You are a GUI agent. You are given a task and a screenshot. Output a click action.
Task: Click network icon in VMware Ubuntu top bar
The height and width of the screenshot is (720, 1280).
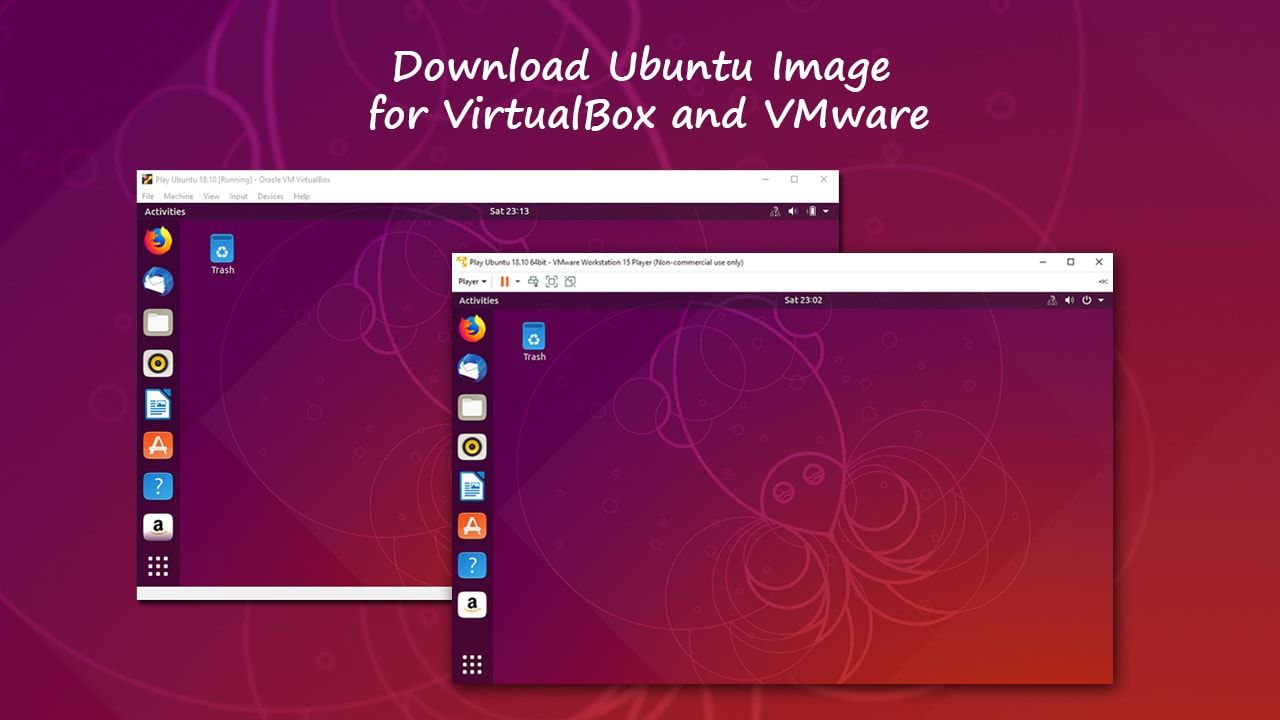tap(1052, 301)
